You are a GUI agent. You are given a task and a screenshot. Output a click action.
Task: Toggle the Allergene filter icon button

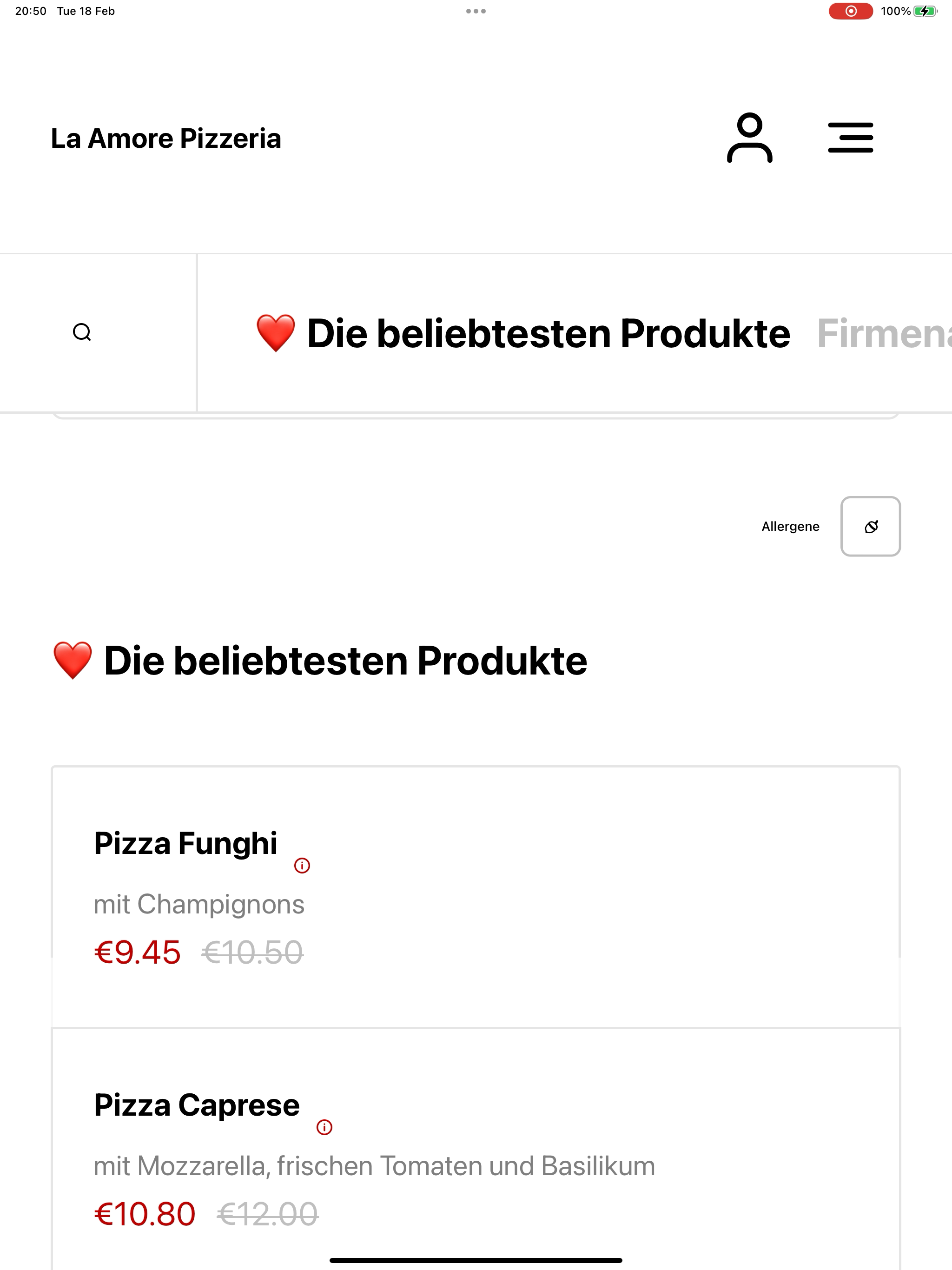(871, 527)
